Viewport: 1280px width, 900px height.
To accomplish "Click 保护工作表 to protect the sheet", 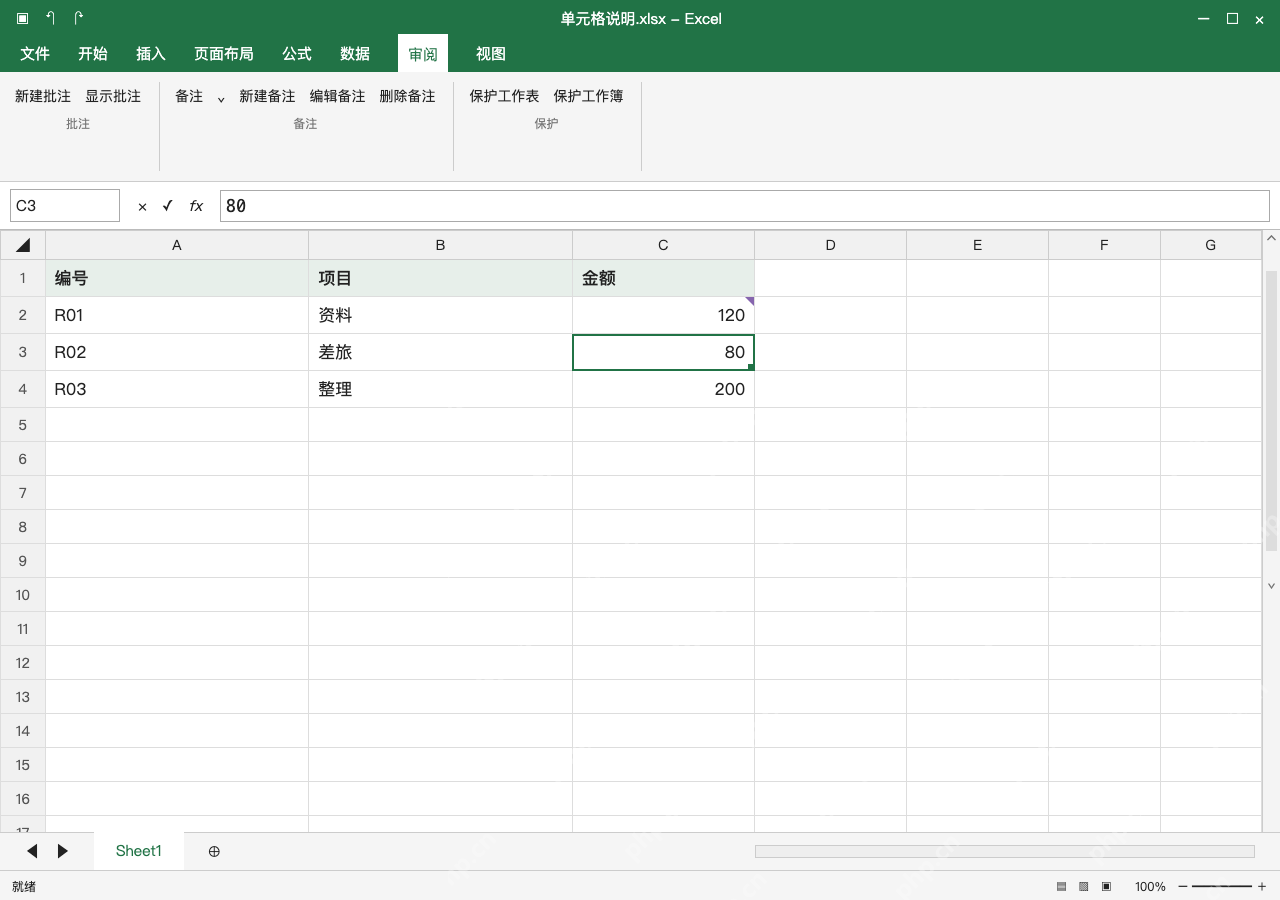I will coord(505,96).
